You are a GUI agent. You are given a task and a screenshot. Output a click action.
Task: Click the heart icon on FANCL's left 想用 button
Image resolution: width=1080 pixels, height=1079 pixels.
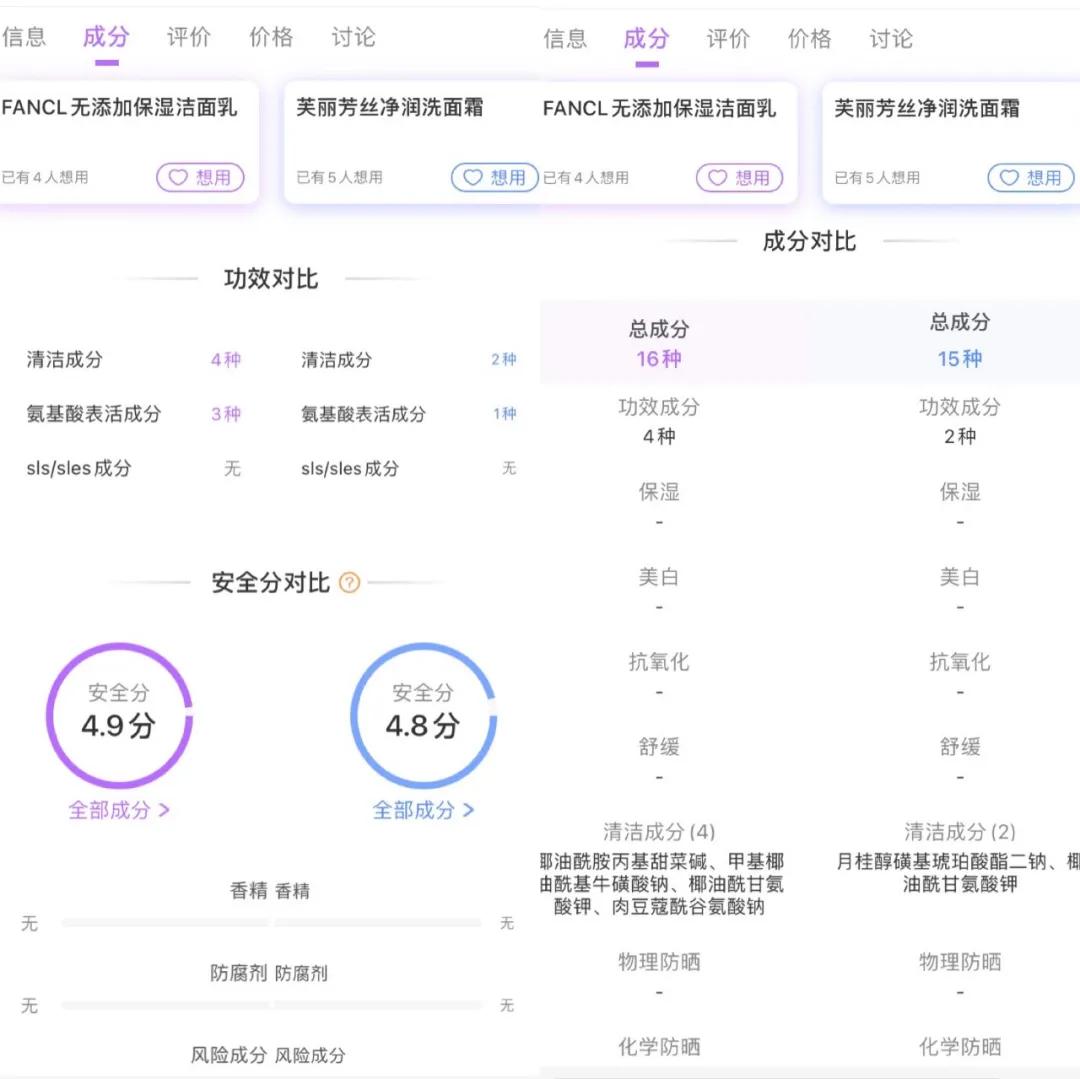pyautogui.click(x=178, y=178)
